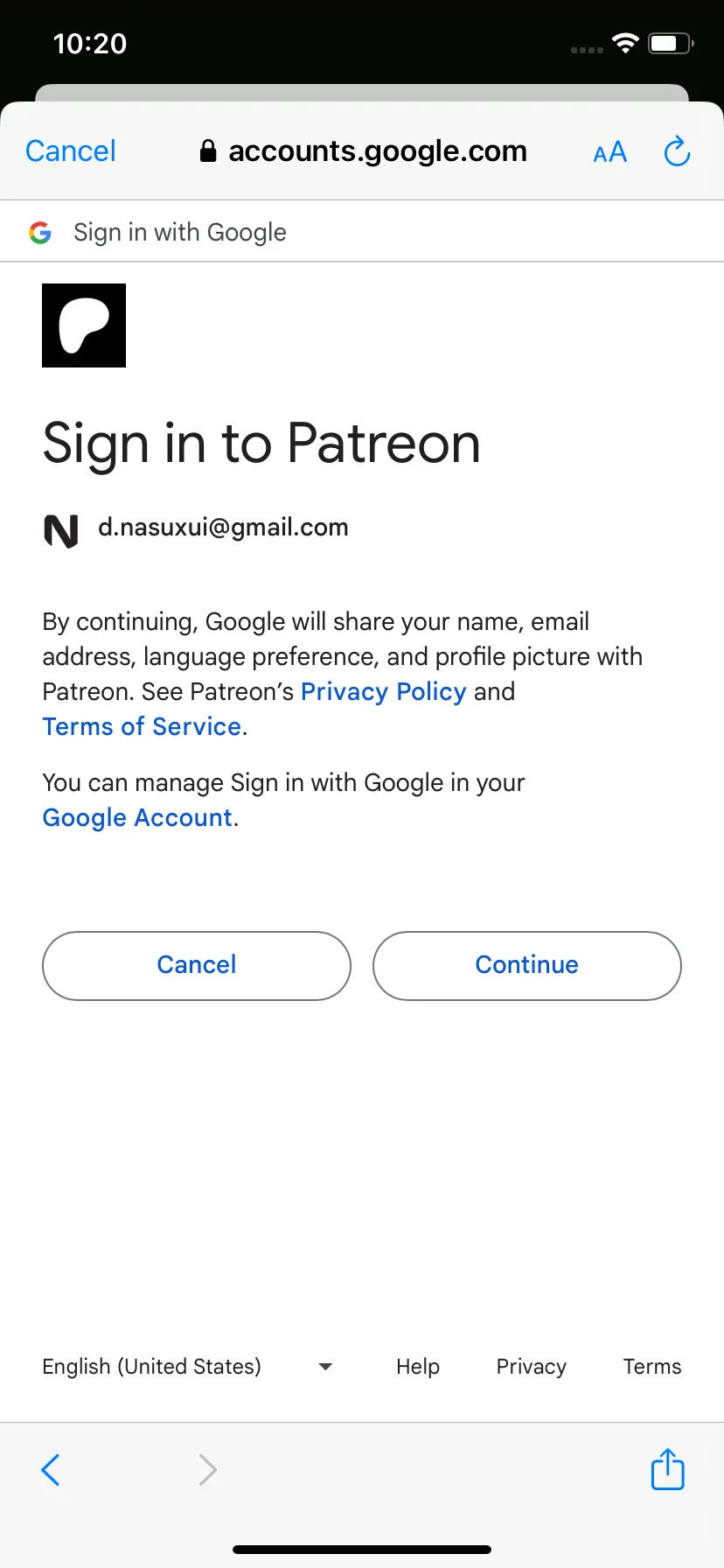Tap the lock icon beside accounts.google.com
The height and width of the screenshot is (1568, 724).
(208, 151)
